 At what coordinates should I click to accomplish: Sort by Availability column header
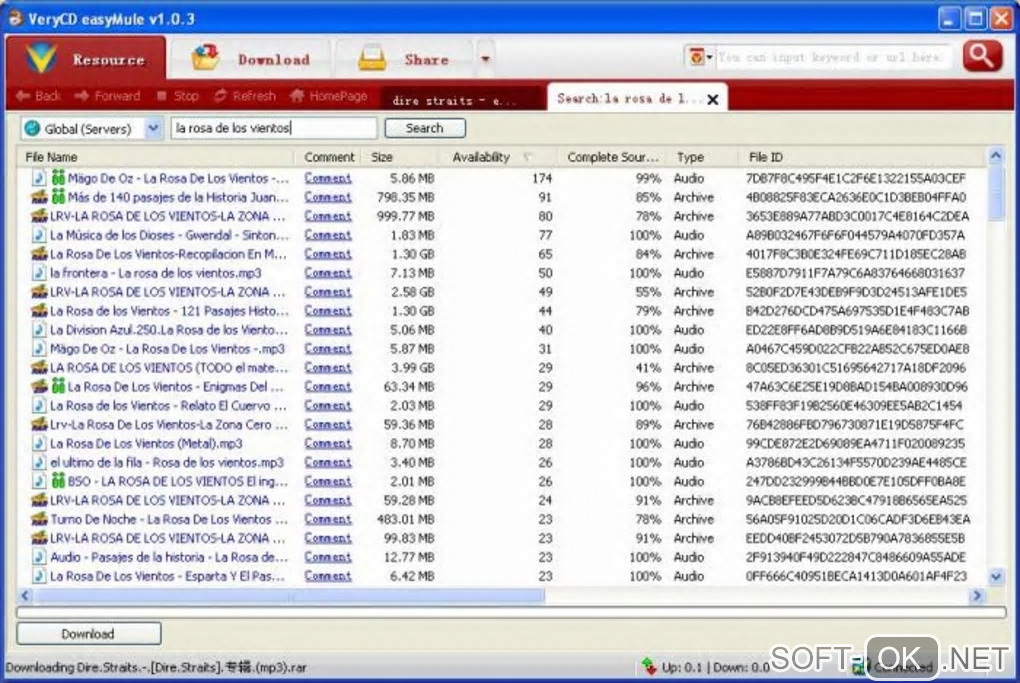497,157
